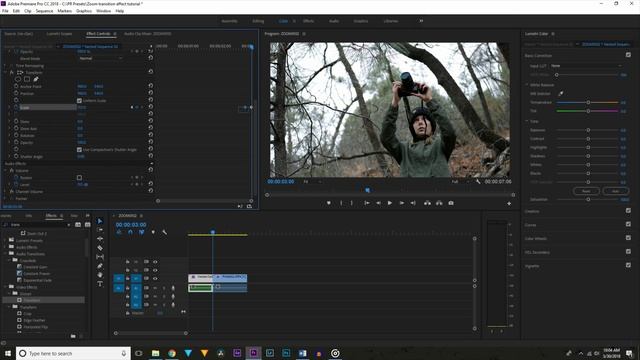This screenshot has height=360, width=640.
Task: Select the Pen tool in timeline toolbar
Action: point(100,266)
